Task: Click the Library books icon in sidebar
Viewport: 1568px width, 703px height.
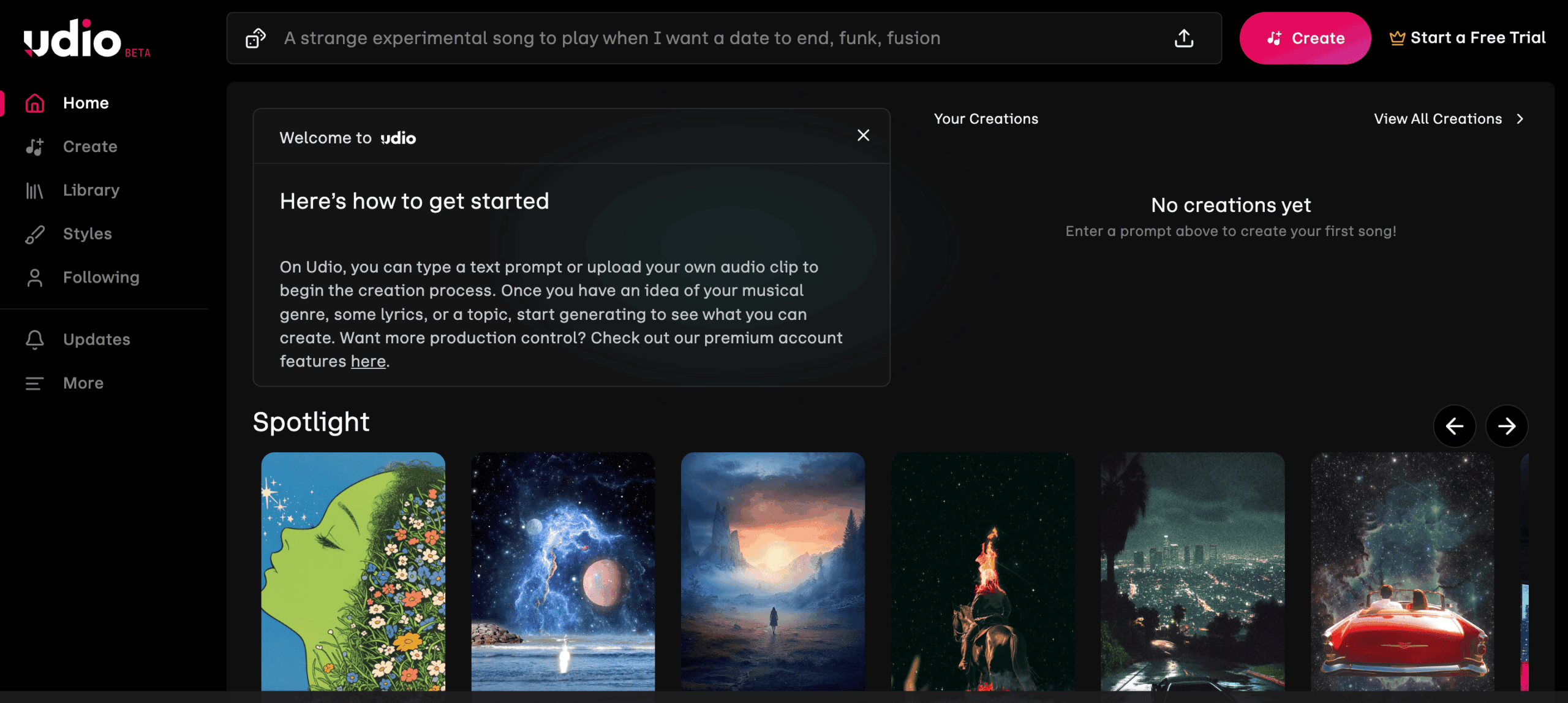Action: [35, 191]
